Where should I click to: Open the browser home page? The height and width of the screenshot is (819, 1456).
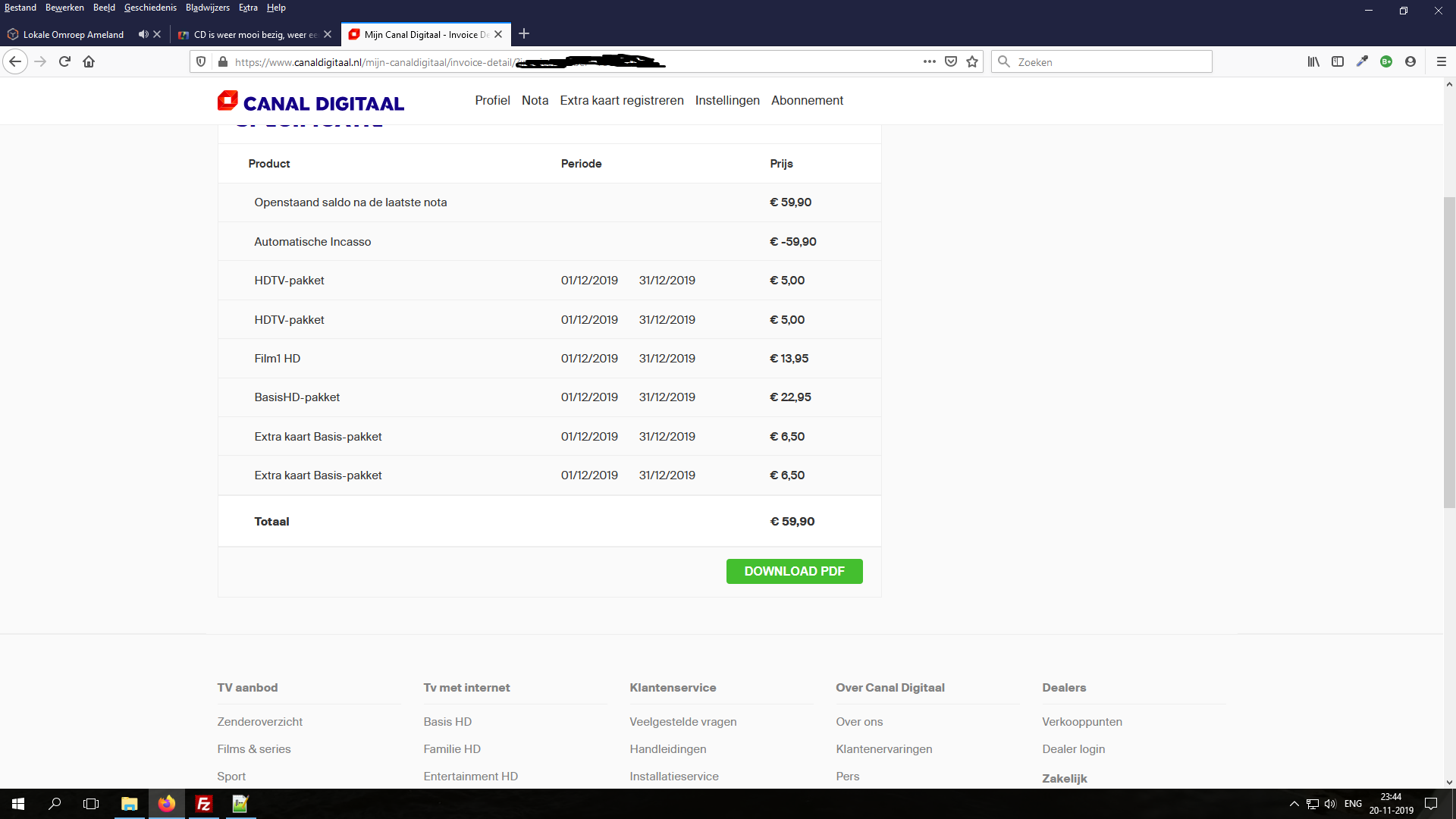tap(89, 61)
